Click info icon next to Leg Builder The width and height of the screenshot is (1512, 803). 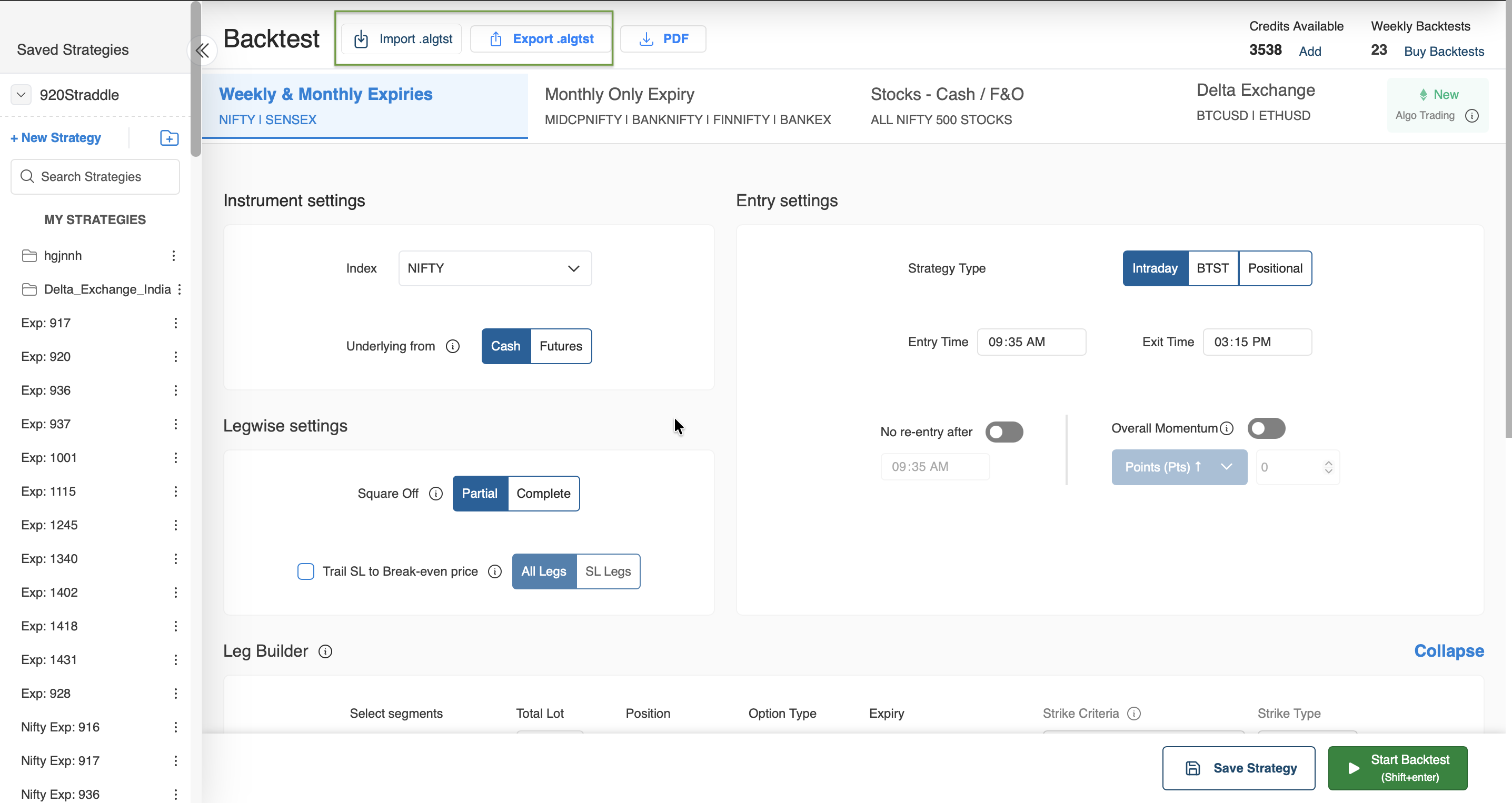[325, 651]
